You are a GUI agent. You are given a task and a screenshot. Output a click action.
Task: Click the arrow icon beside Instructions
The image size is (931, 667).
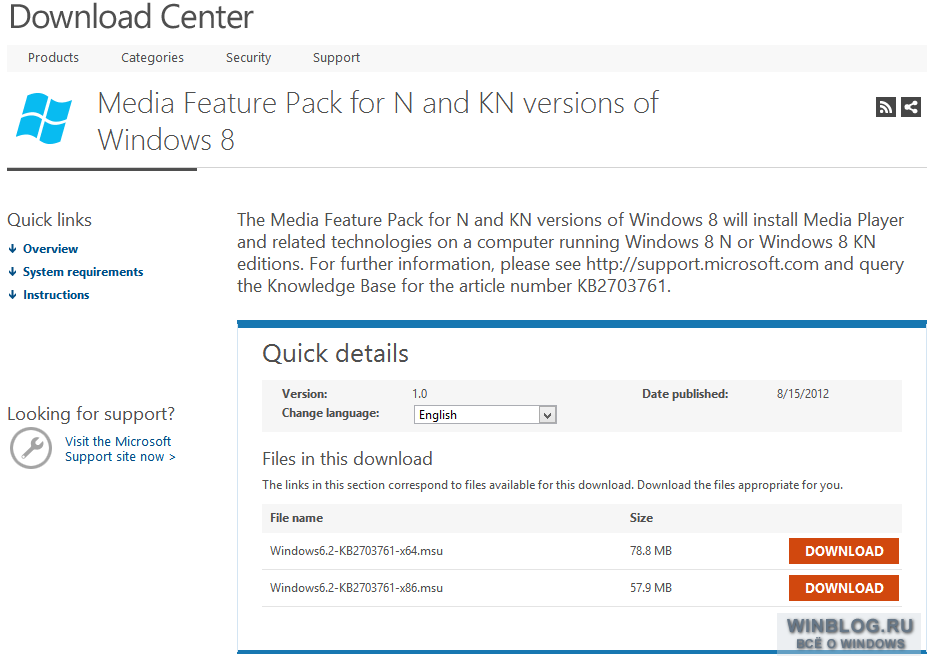(x=12, y=295)
